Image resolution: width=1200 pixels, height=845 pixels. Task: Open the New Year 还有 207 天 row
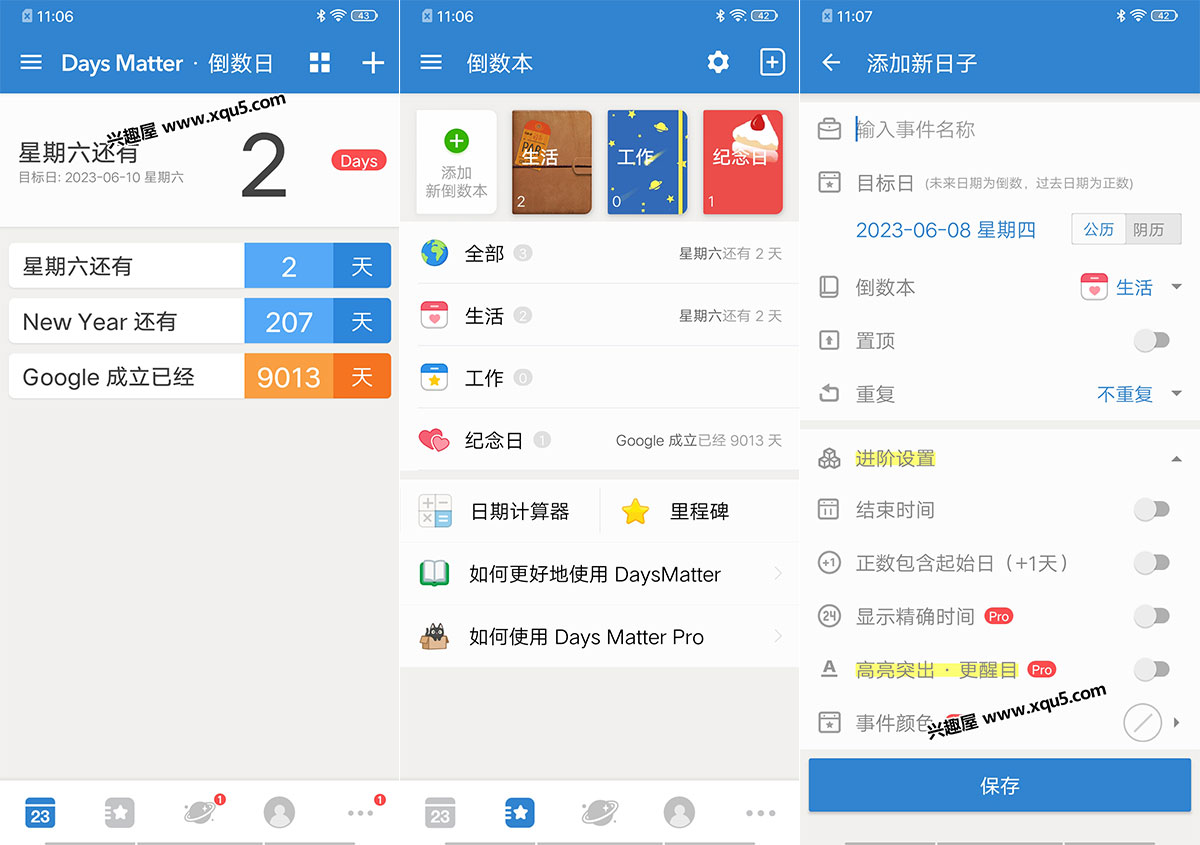(x=200, y=321)
